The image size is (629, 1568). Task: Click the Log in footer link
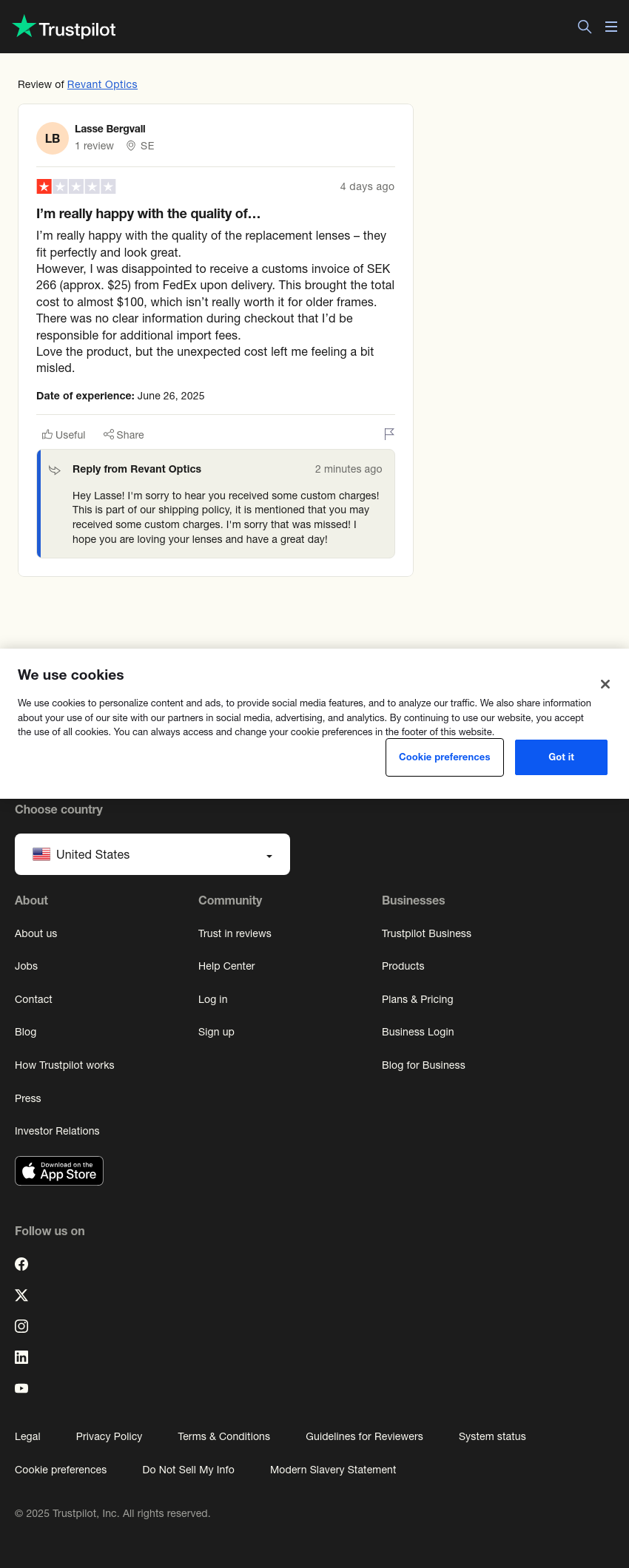(x=213, y=999)
